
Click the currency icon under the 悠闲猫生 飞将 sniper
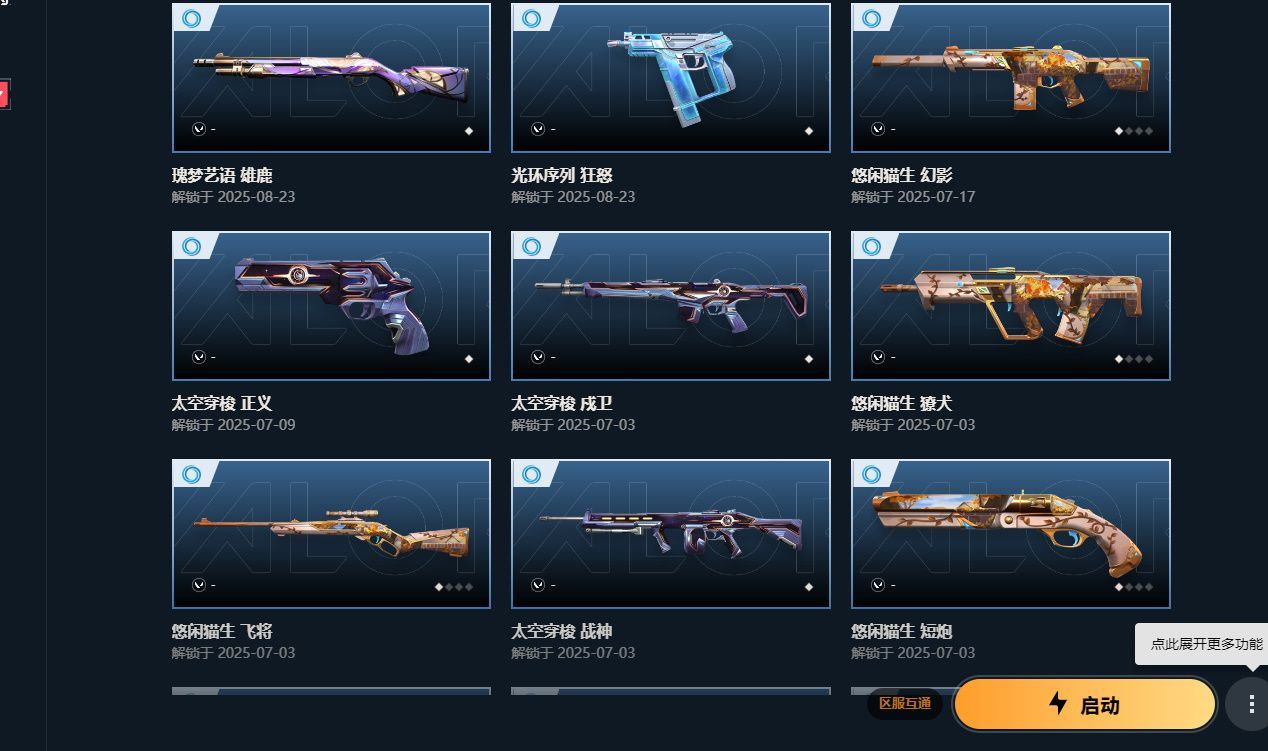click(x=198, y=585)
